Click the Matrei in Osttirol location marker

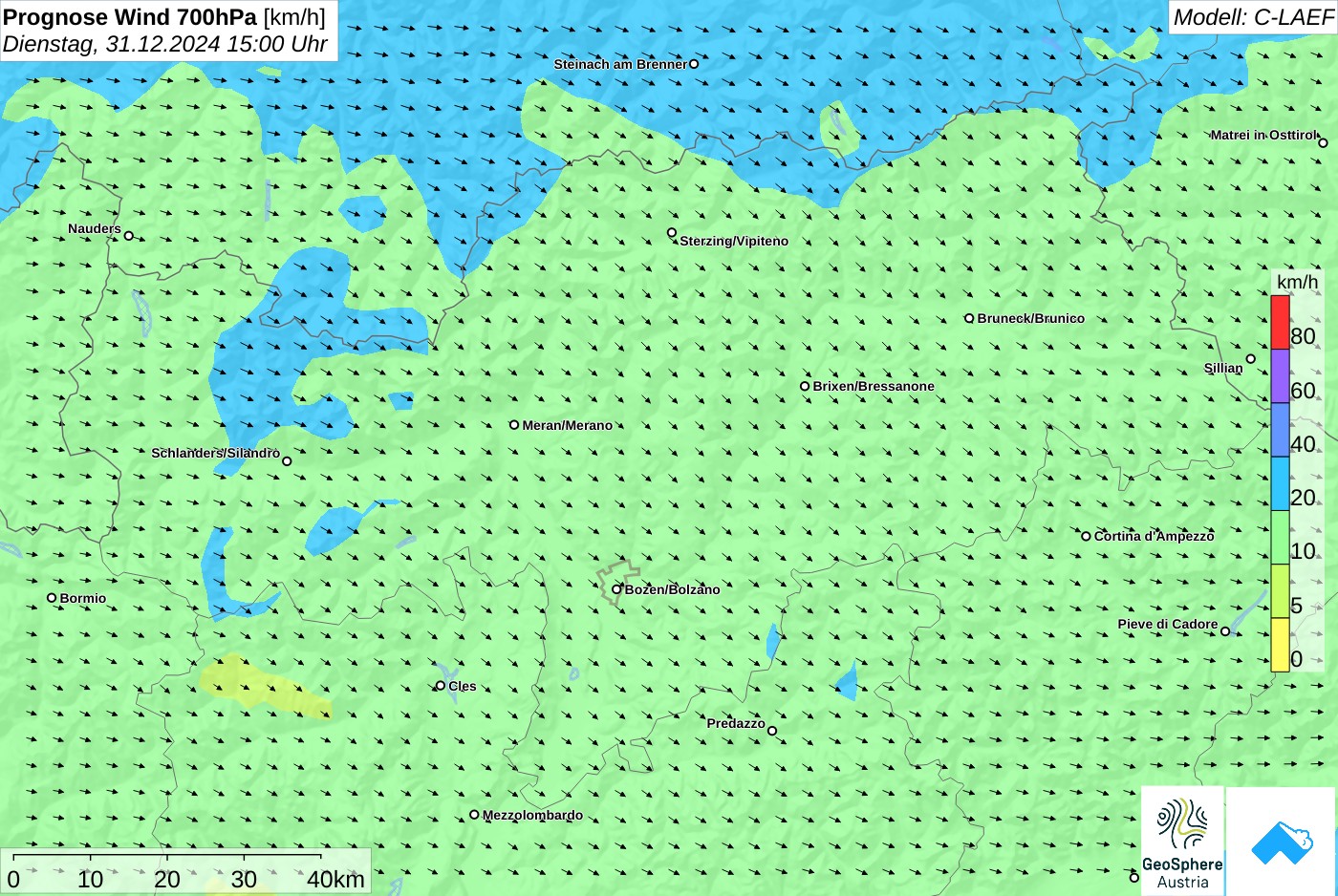click(1323, 143)
